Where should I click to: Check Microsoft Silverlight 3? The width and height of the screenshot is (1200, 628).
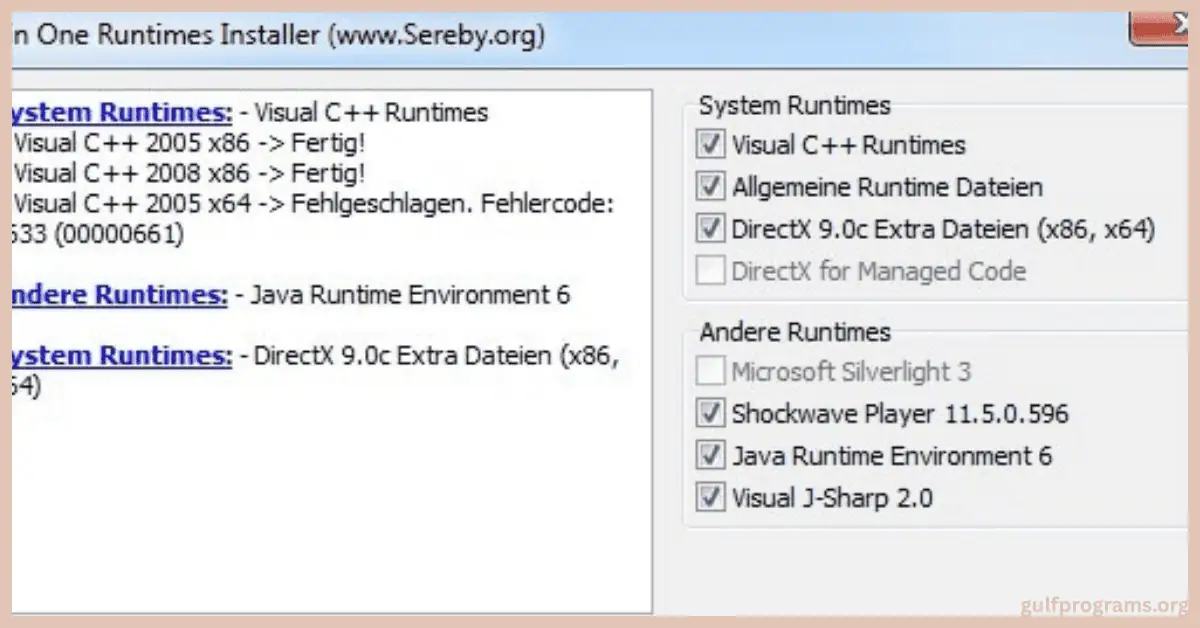[709, 370]
